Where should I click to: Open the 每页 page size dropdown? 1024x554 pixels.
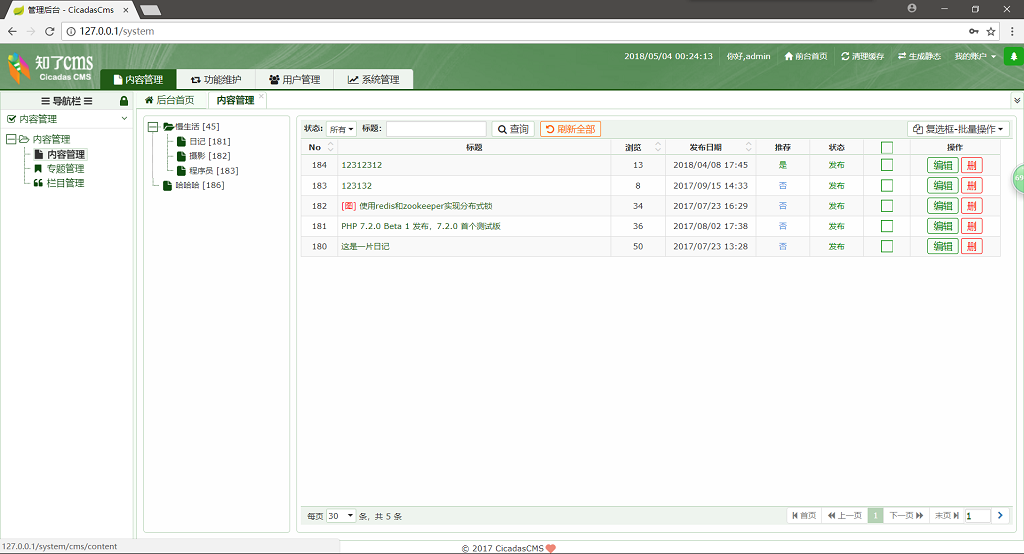tap(341, 516)
